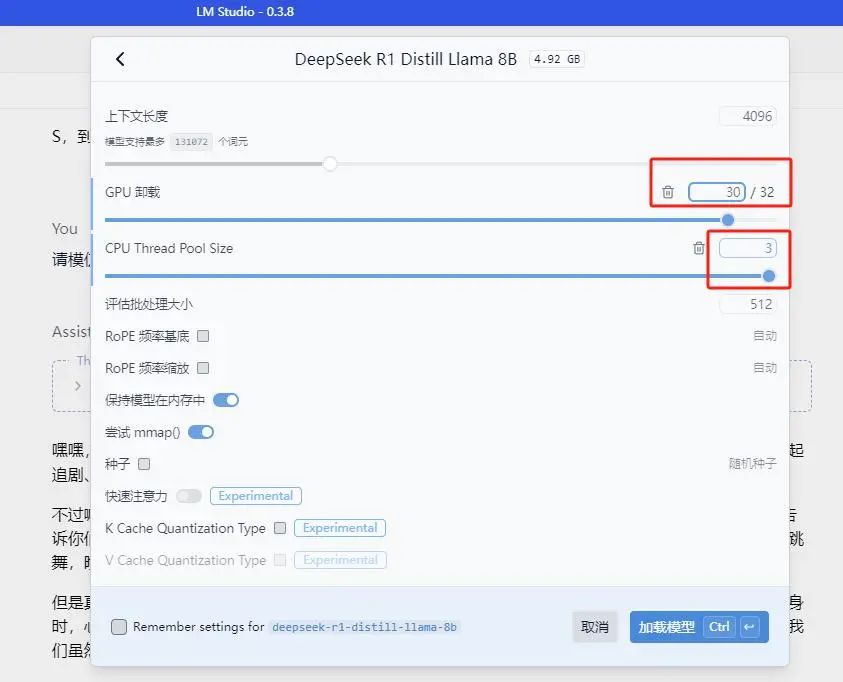Click 自动 value beside RoPE 频率基底
Screen dimensions: 843x682
point(765,336)
